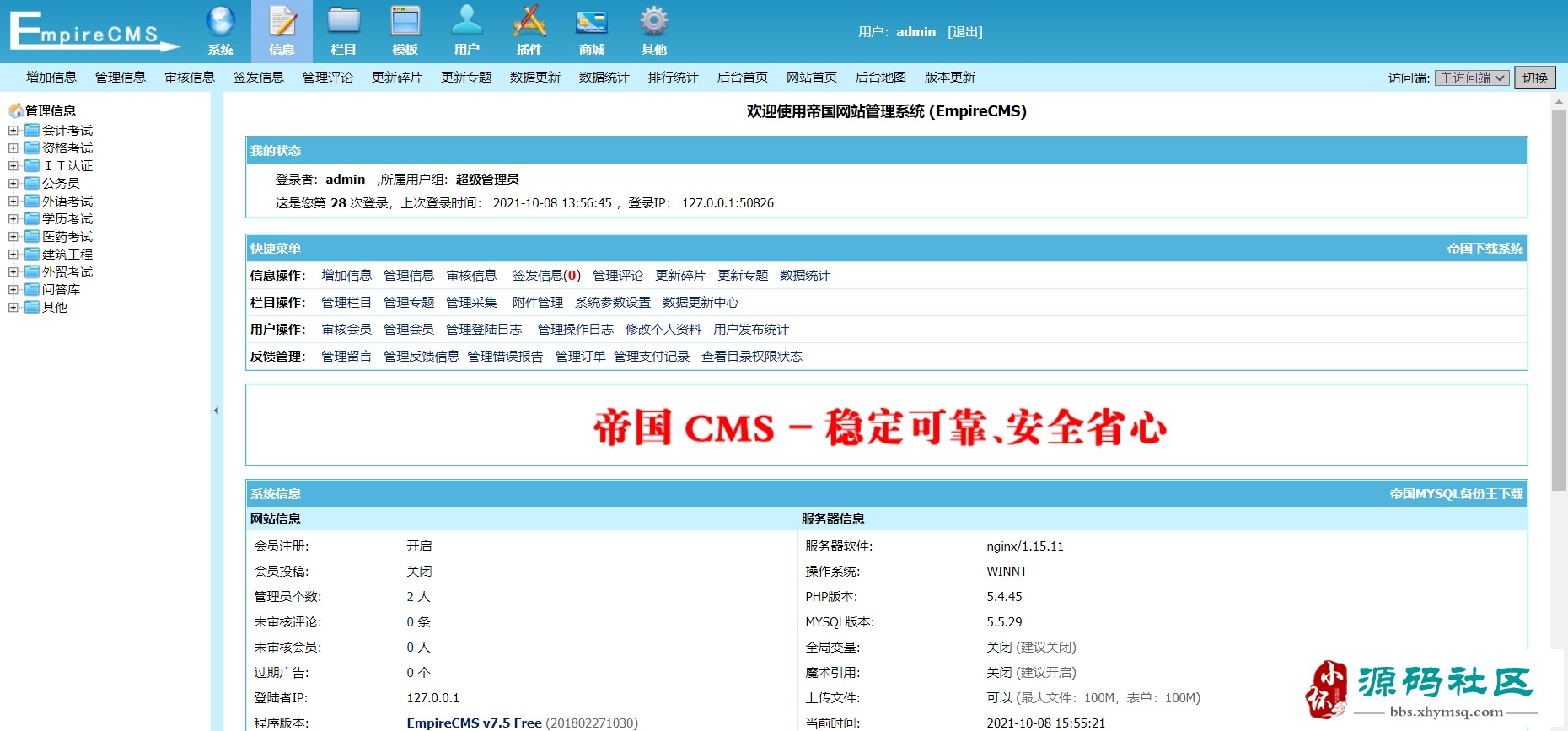Click 签发信息(0) quick link
1568x731 pixels.
(x=546, y=276)
